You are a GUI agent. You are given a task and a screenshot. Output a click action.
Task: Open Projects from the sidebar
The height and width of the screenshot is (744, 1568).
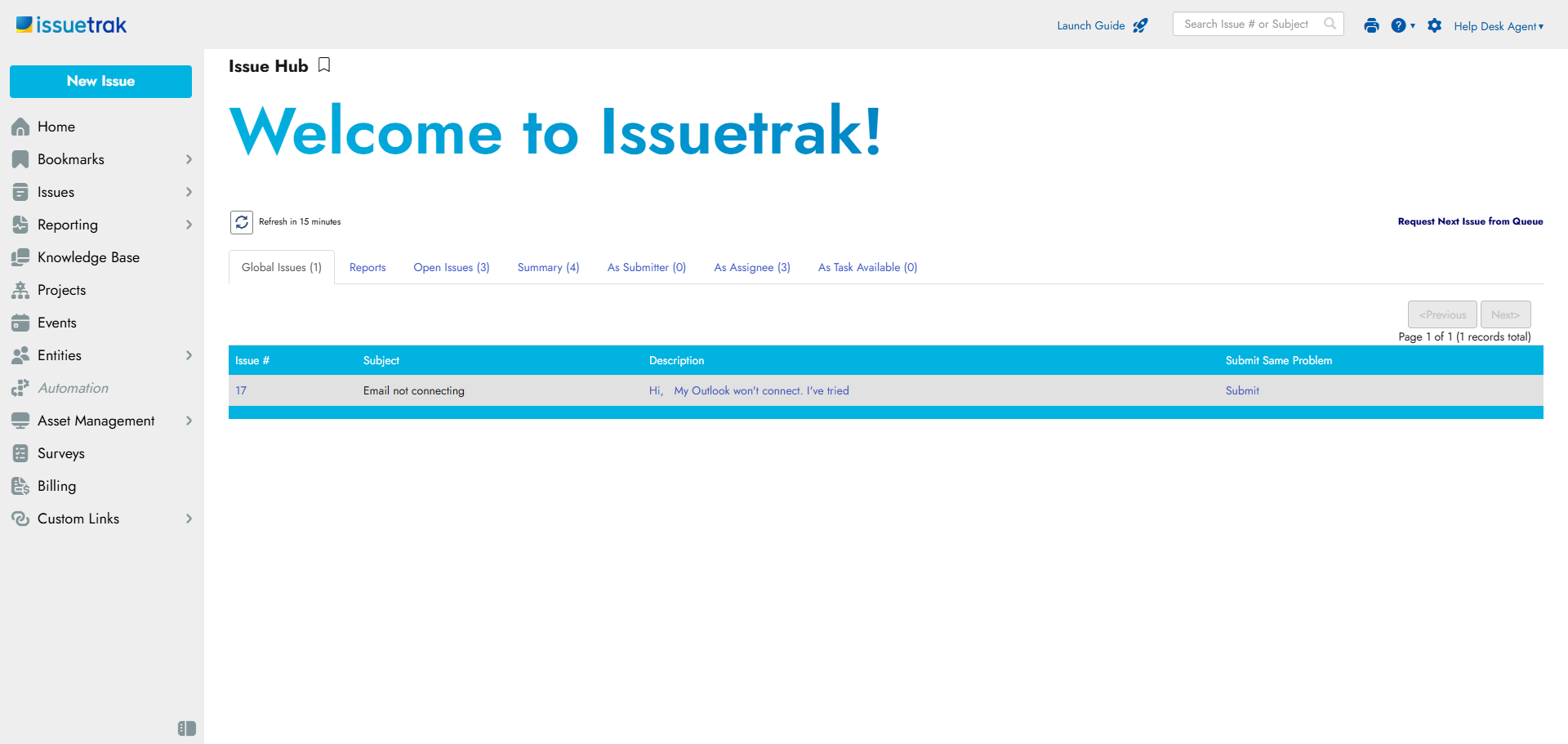coord(61,290)
